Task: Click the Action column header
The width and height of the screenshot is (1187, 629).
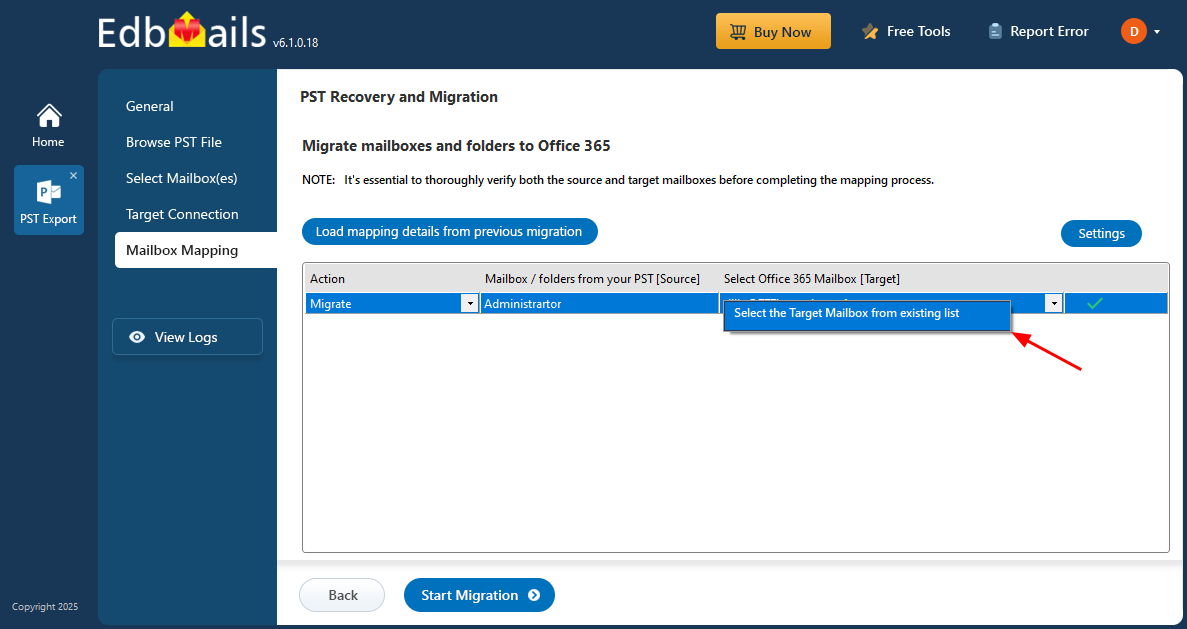Action: click(x=327, y=279)
